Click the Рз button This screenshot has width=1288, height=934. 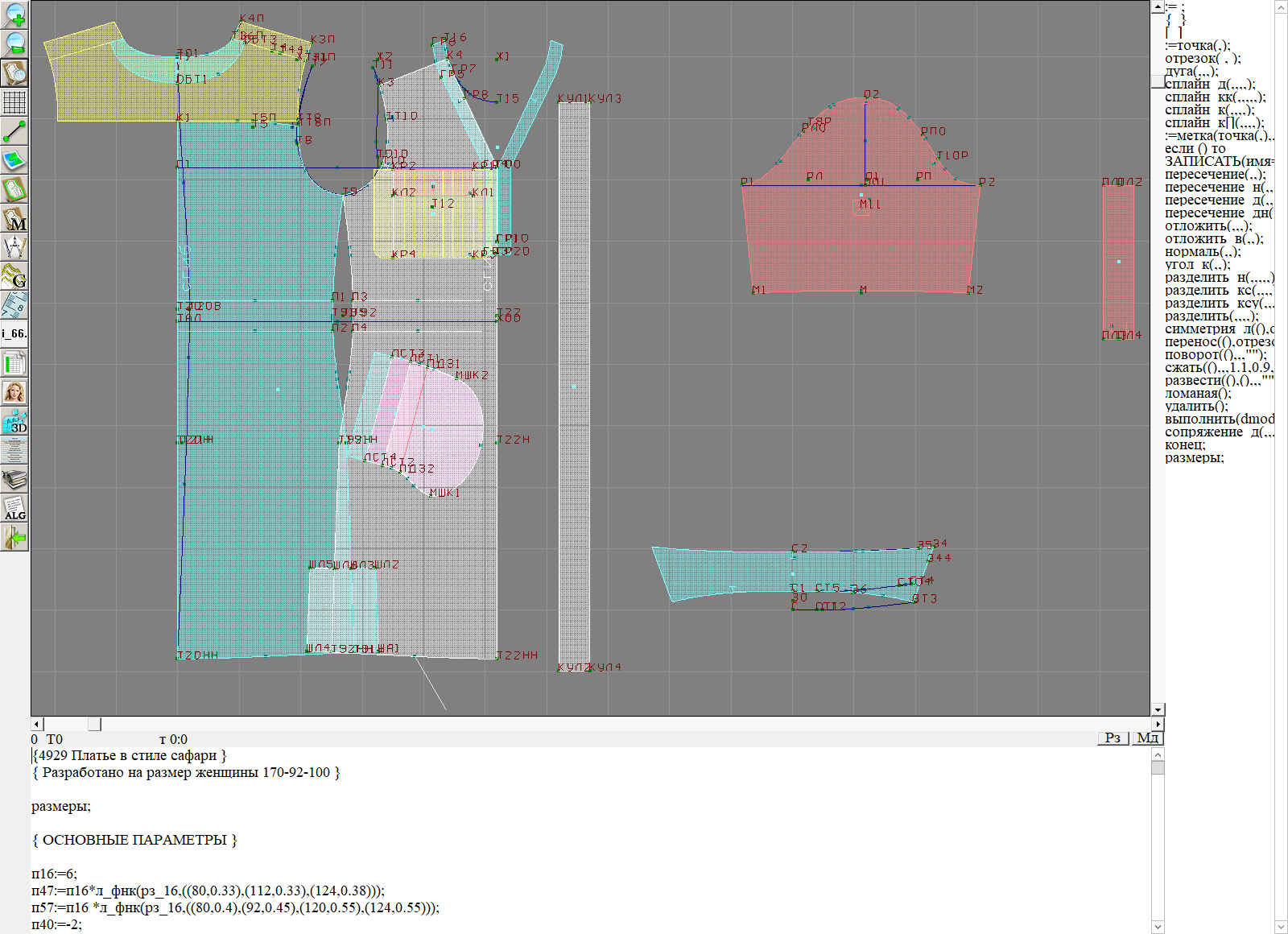1113,738
